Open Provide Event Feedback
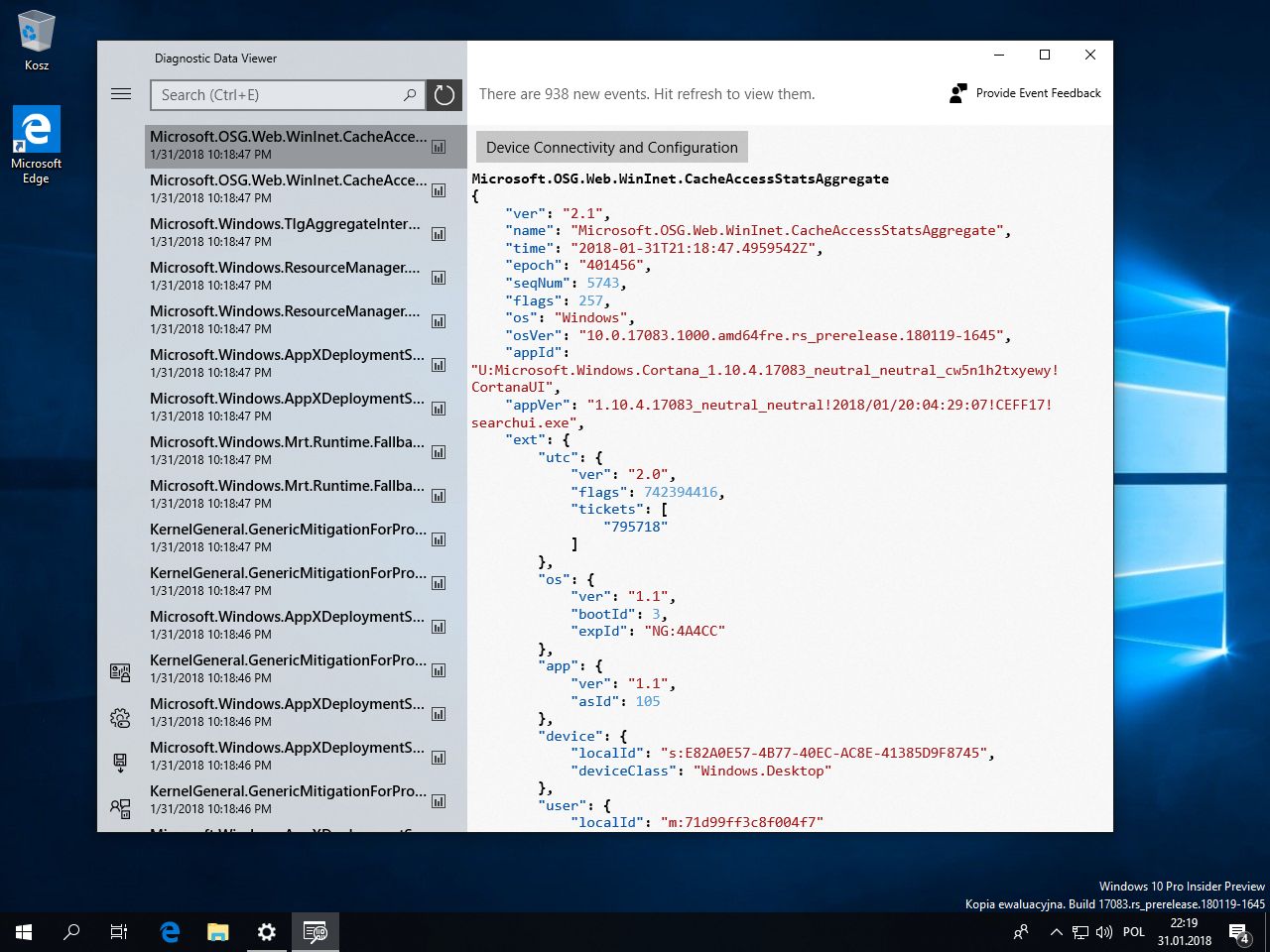 (1026, 93)
